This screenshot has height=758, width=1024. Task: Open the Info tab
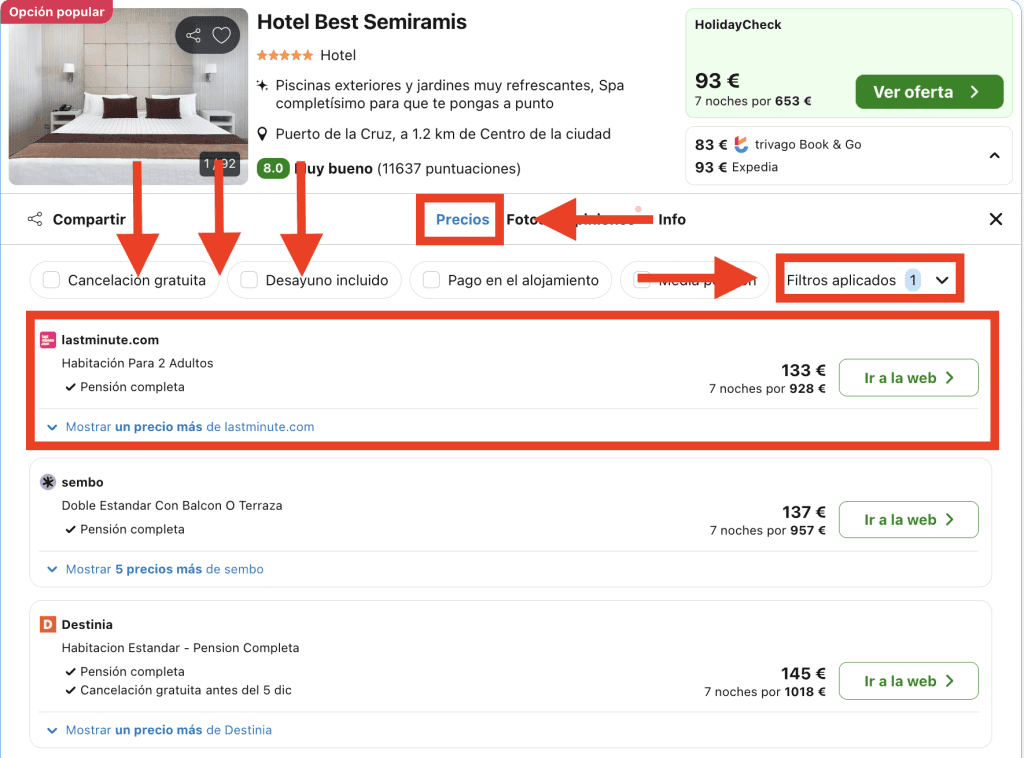point(672,219)
